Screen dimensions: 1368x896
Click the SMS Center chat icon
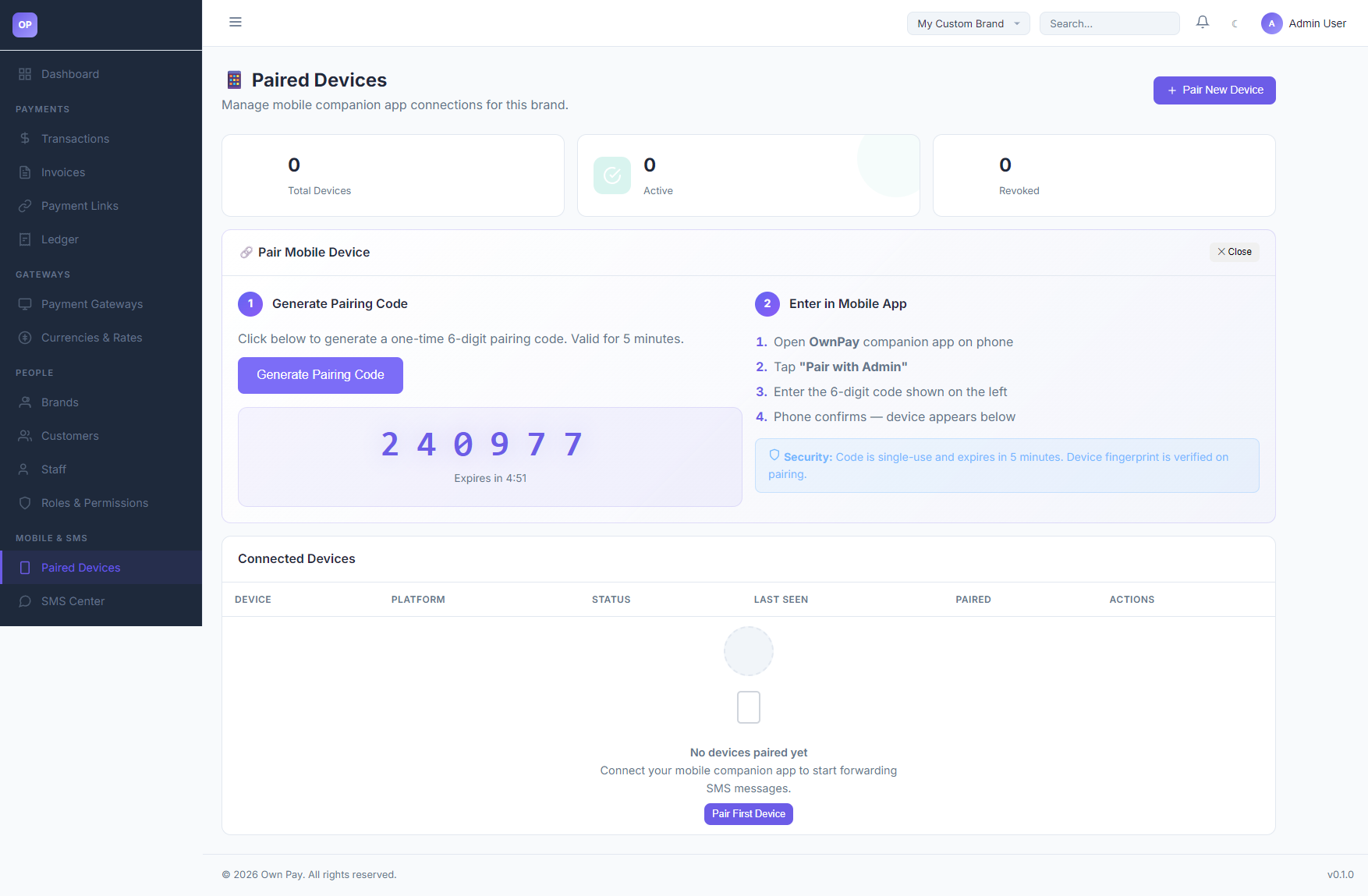(x=25, y=601)
